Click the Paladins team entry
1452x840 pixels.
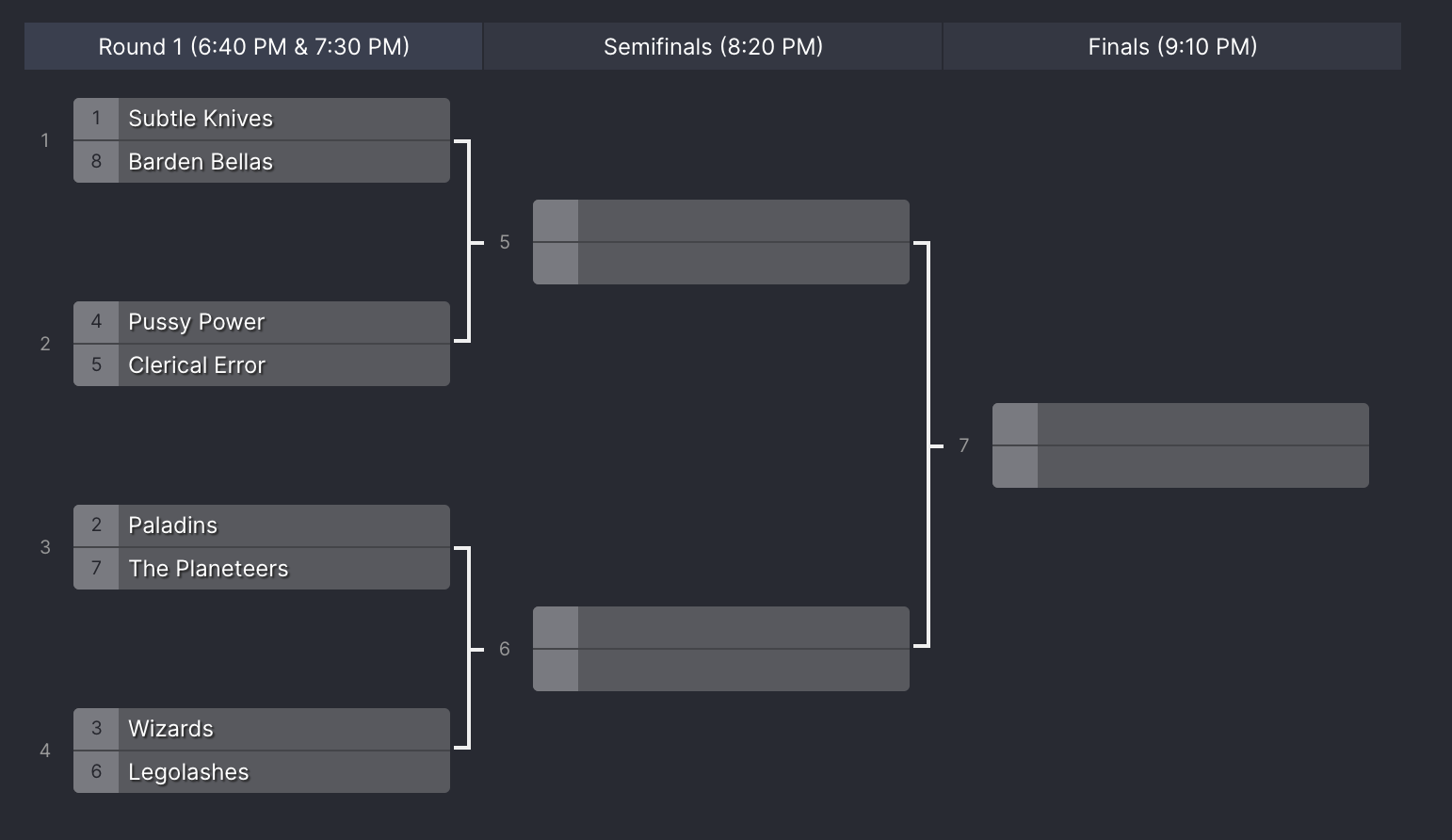262,525
